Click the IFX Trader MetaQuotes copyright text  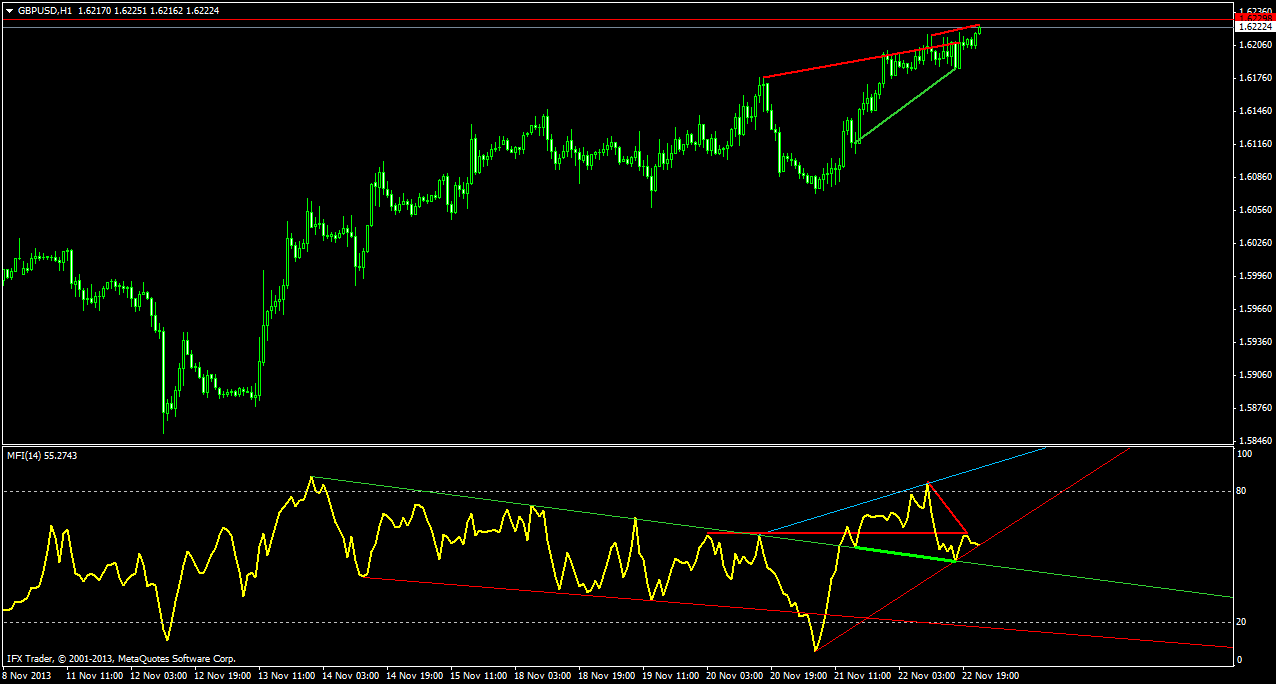121,659
